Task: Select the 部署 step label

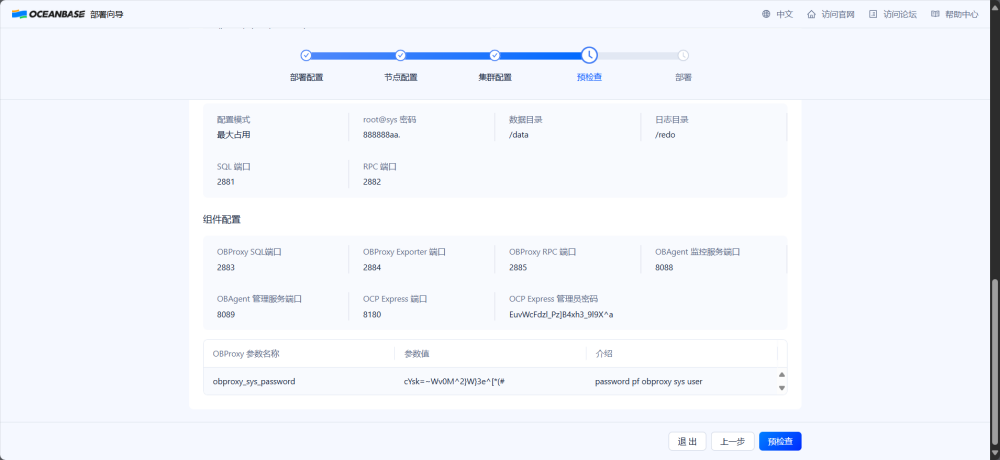Action: coord(684,77)
